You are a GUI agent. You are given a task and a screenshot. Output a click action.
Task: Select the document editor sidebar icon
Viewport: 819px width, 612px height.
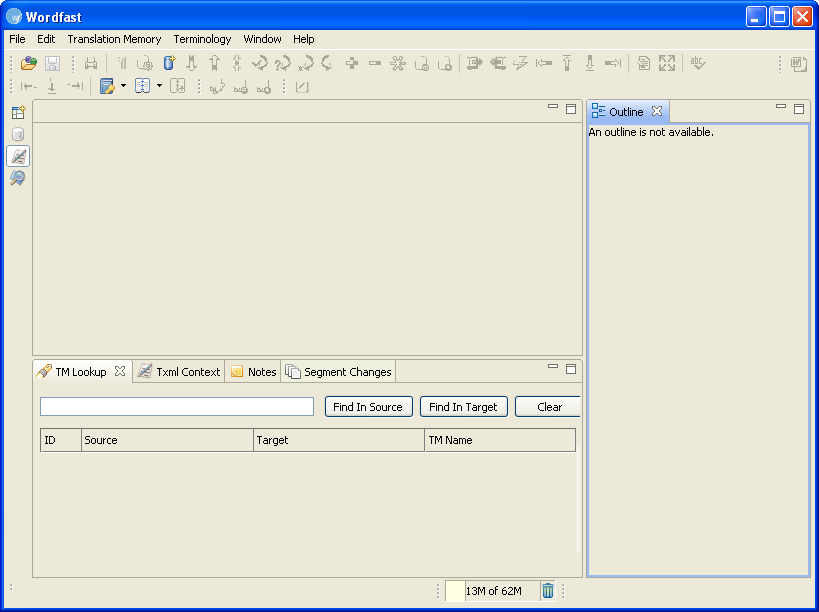click(x=18, y=156)
